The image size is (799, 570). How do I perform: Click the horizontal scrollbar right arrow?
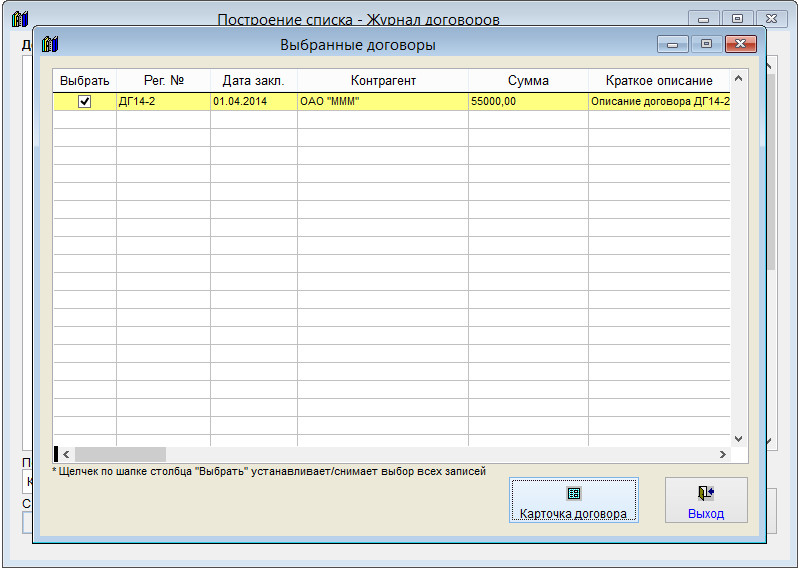[x=723, y=454]
